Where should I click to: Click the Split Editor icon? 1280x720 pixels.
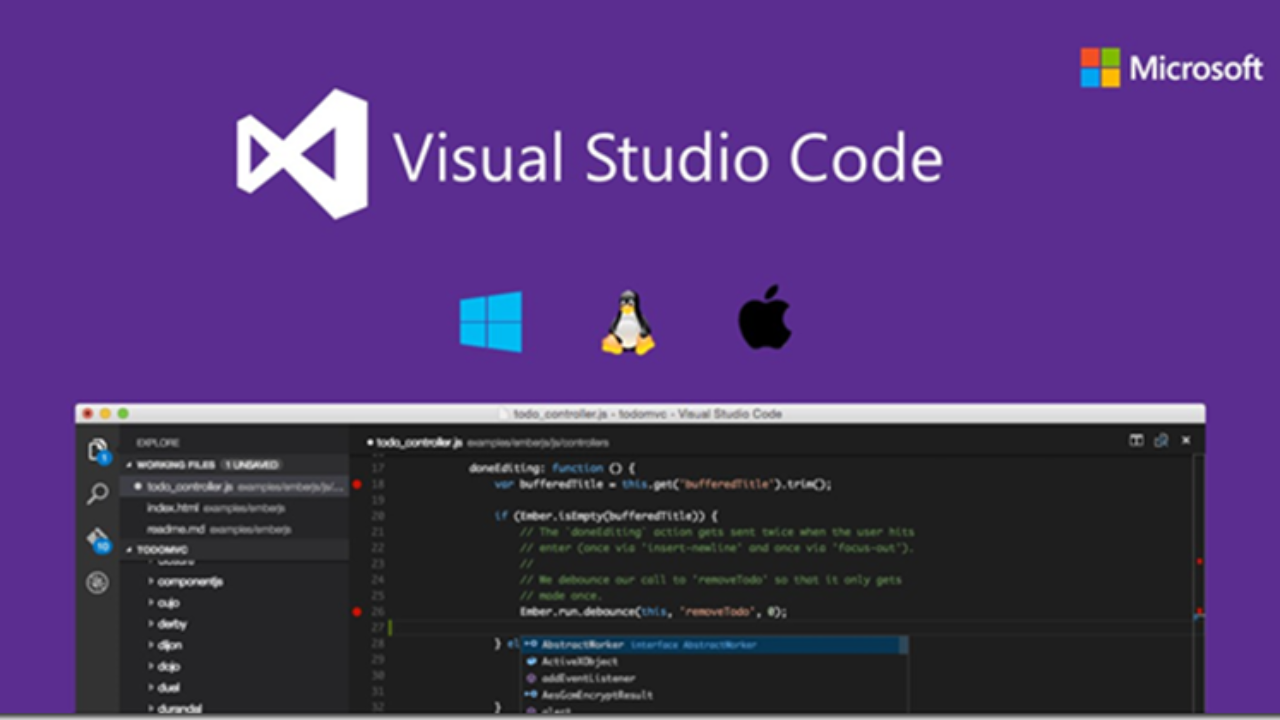1136,440
